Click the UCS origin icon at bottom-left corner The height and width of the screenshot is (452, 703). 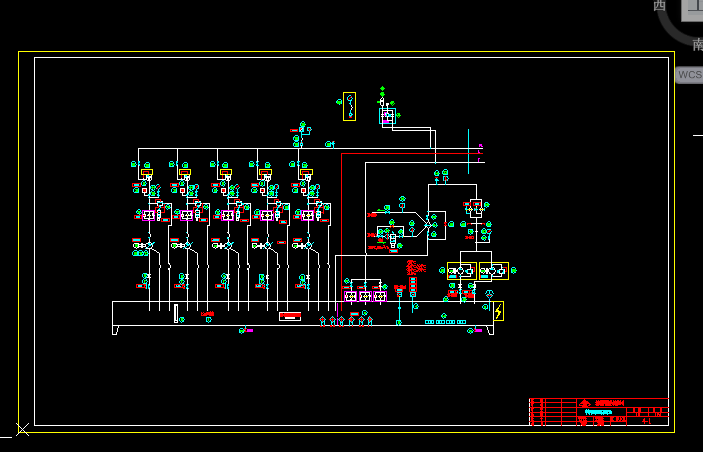click(x=22, y=429)
